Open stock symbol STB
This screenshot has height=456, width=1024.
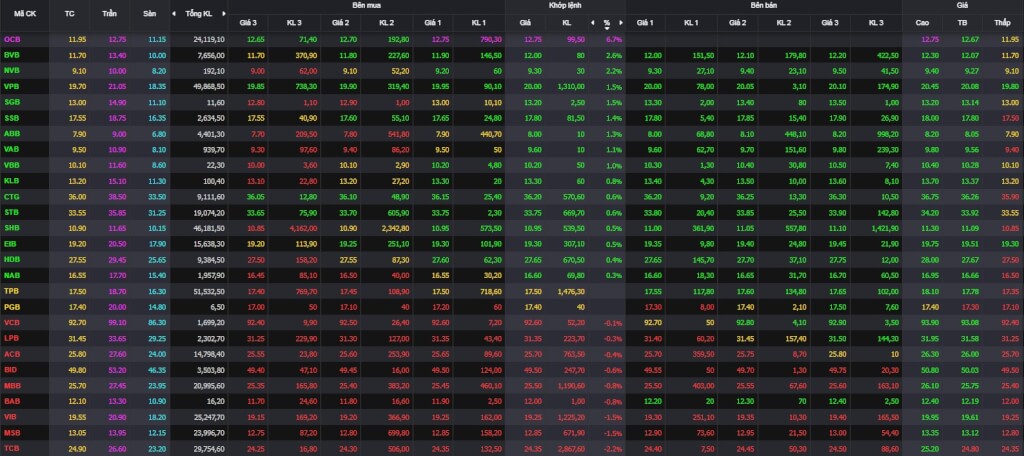[x=12, y=212]
